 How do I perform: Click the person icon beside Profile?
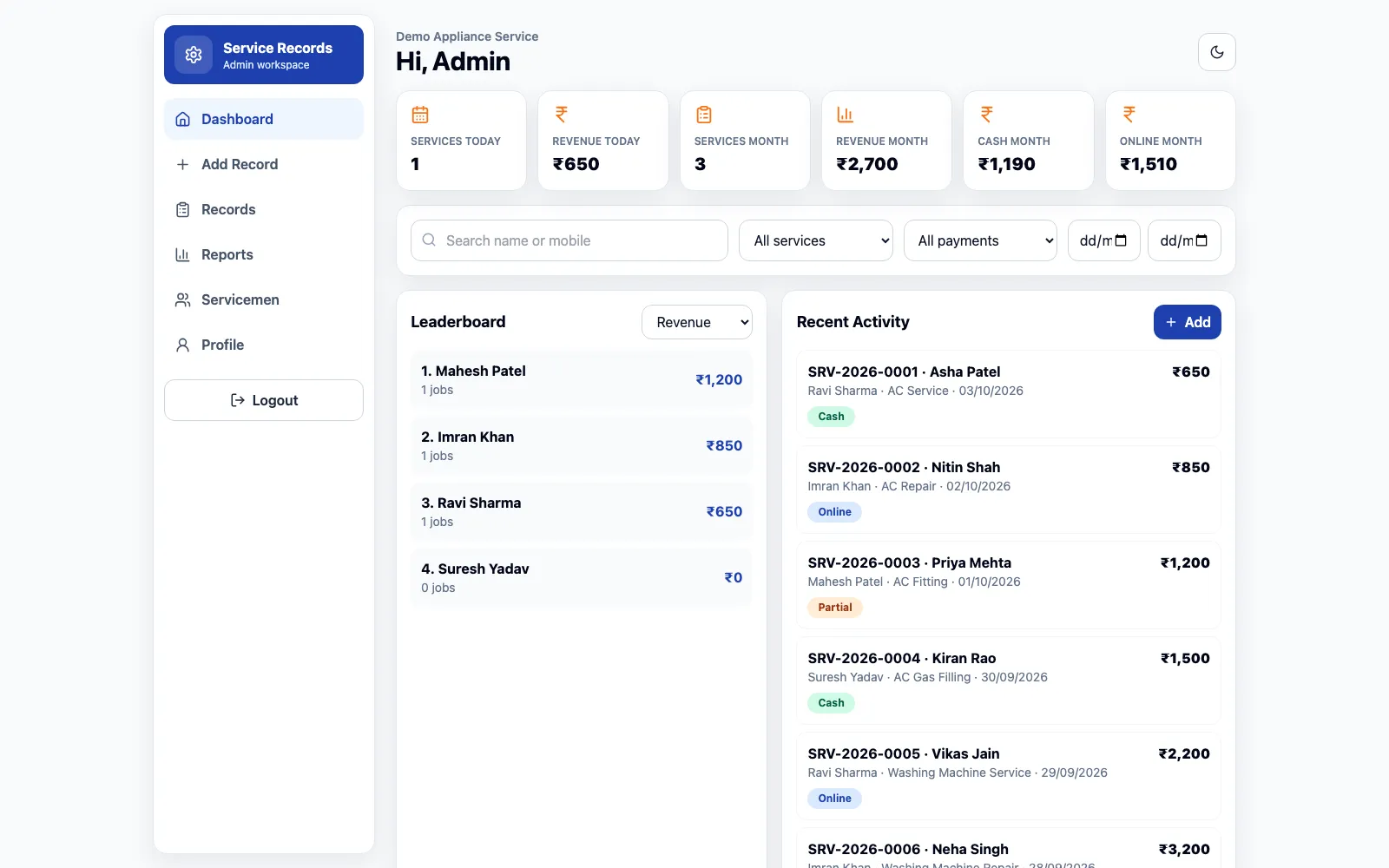pyautogui.click(x=182, y=345)
